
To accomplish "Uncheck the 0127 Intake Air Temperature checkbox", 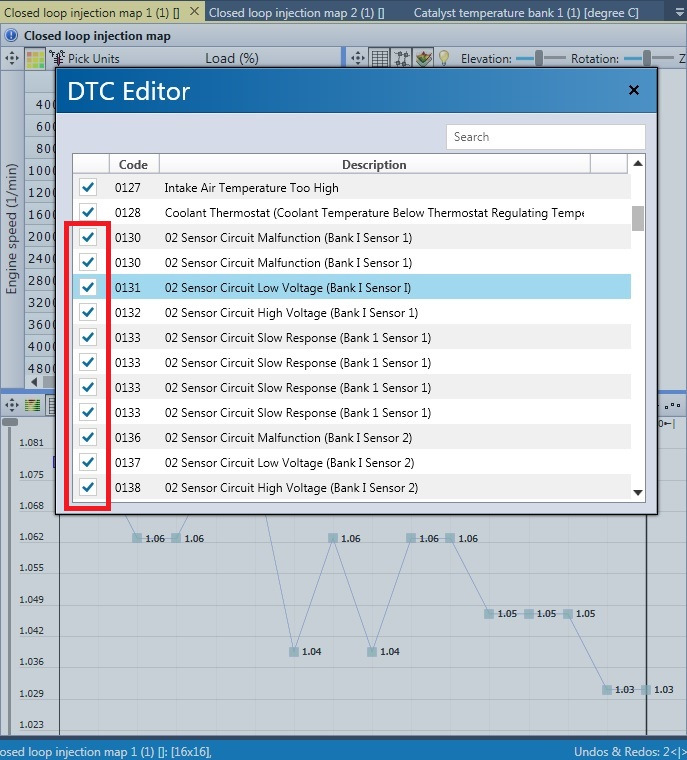I will 88,187.
